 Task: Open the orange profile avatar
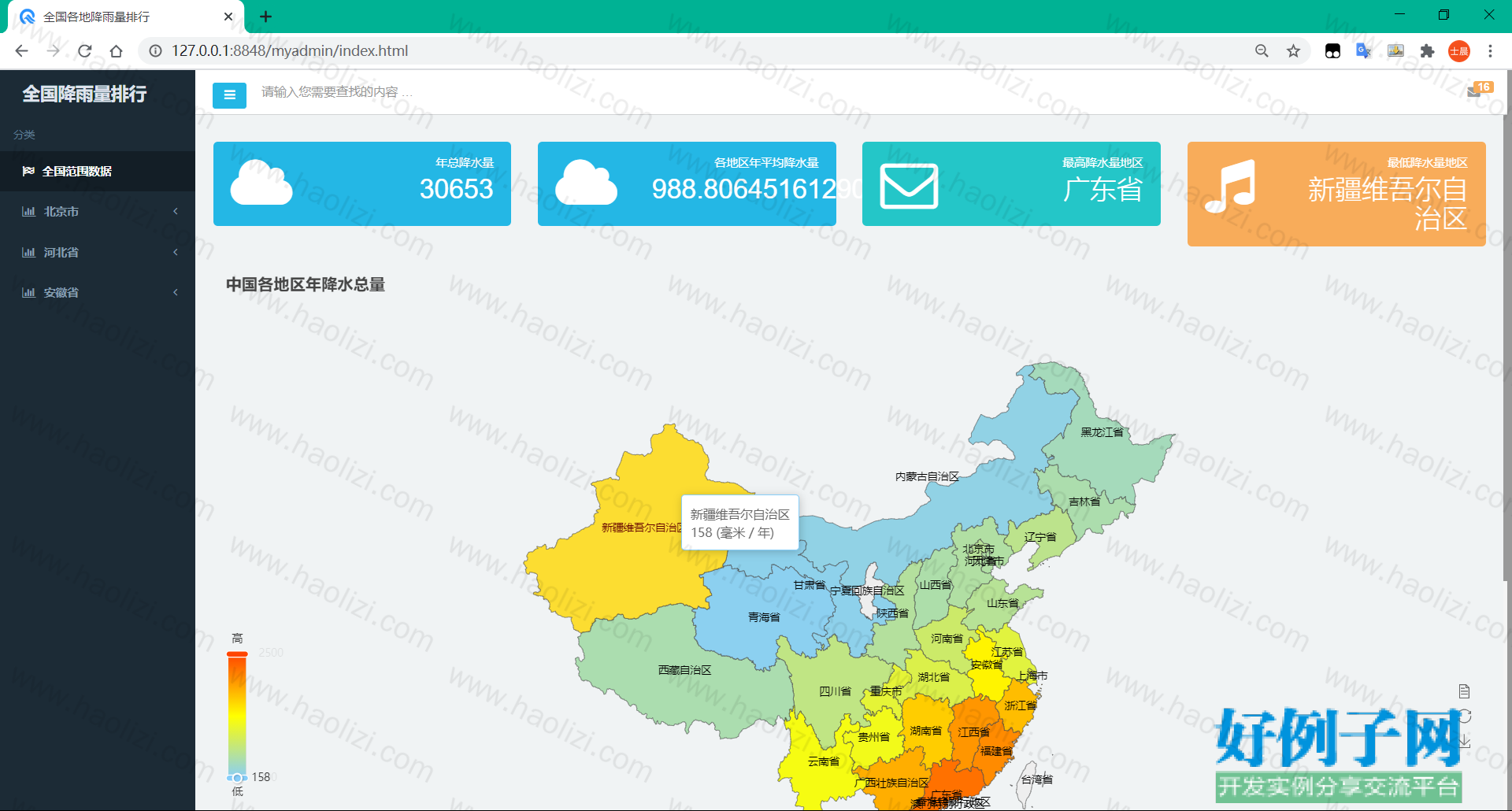click(1459, 51)
